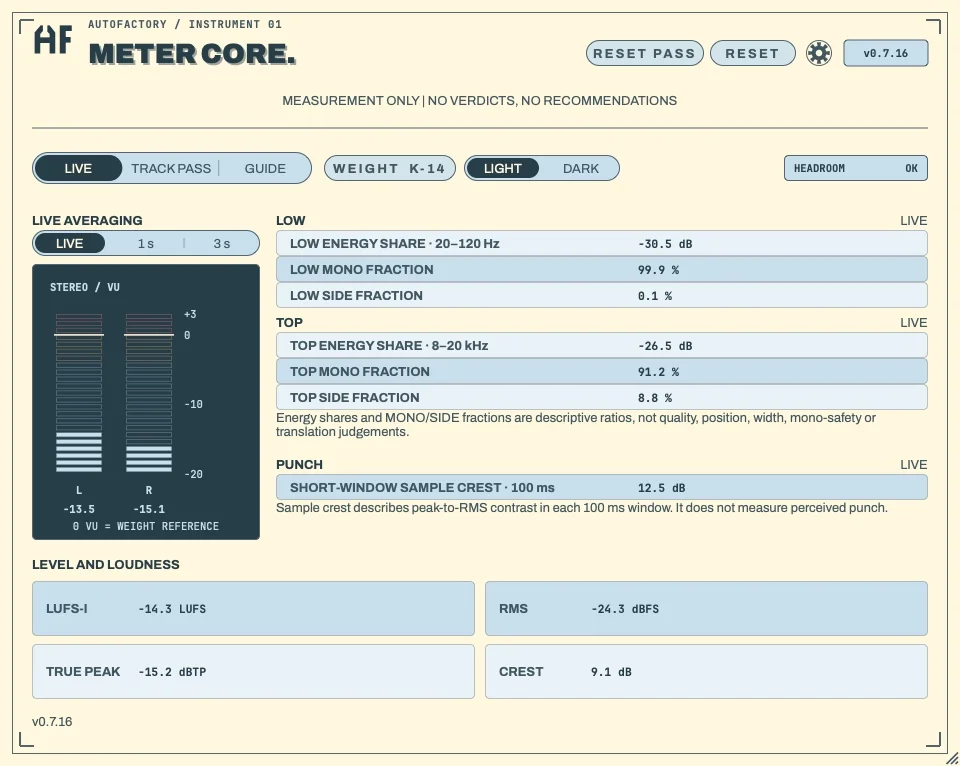Click the -20 VU scale mark
Viewport: 960px width, 766px height.
click(193, 474)
